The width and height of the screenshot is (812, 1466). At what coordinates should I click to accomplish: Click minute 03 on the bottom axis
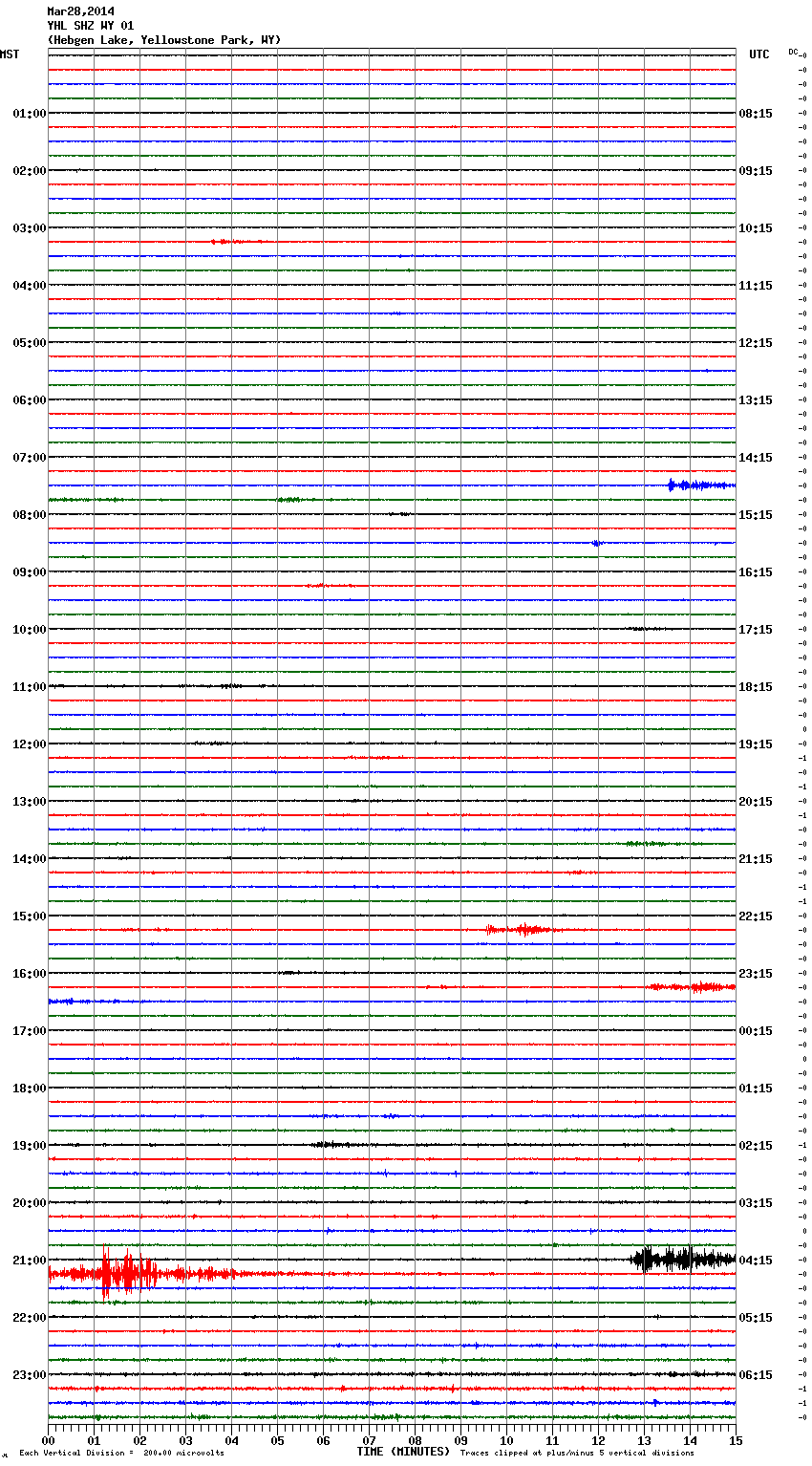(185, 1440)
